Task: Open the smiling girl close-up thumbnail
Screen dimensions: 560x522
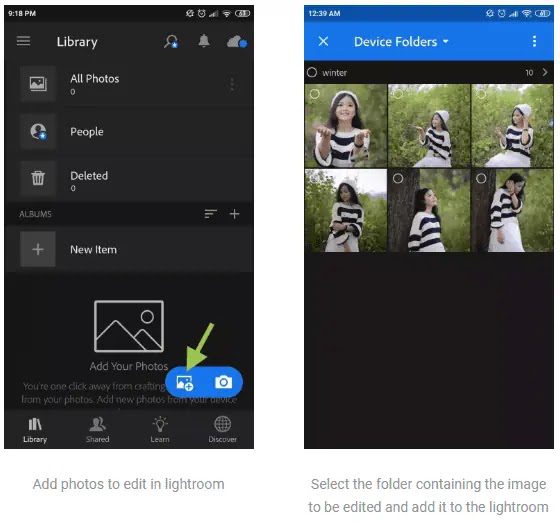Action: point(346,126)
